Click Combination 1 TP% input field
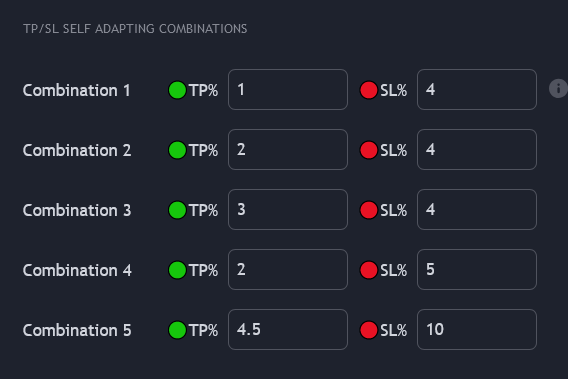 point(288,89)
